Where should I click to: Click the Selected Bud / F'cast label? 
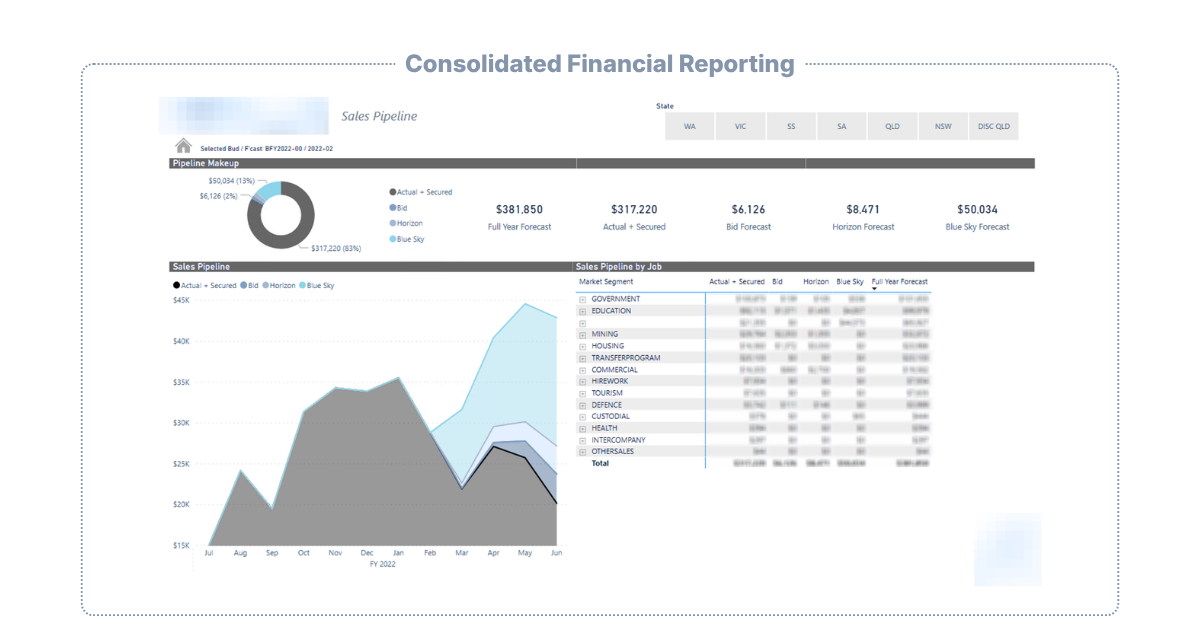[267, 148]
